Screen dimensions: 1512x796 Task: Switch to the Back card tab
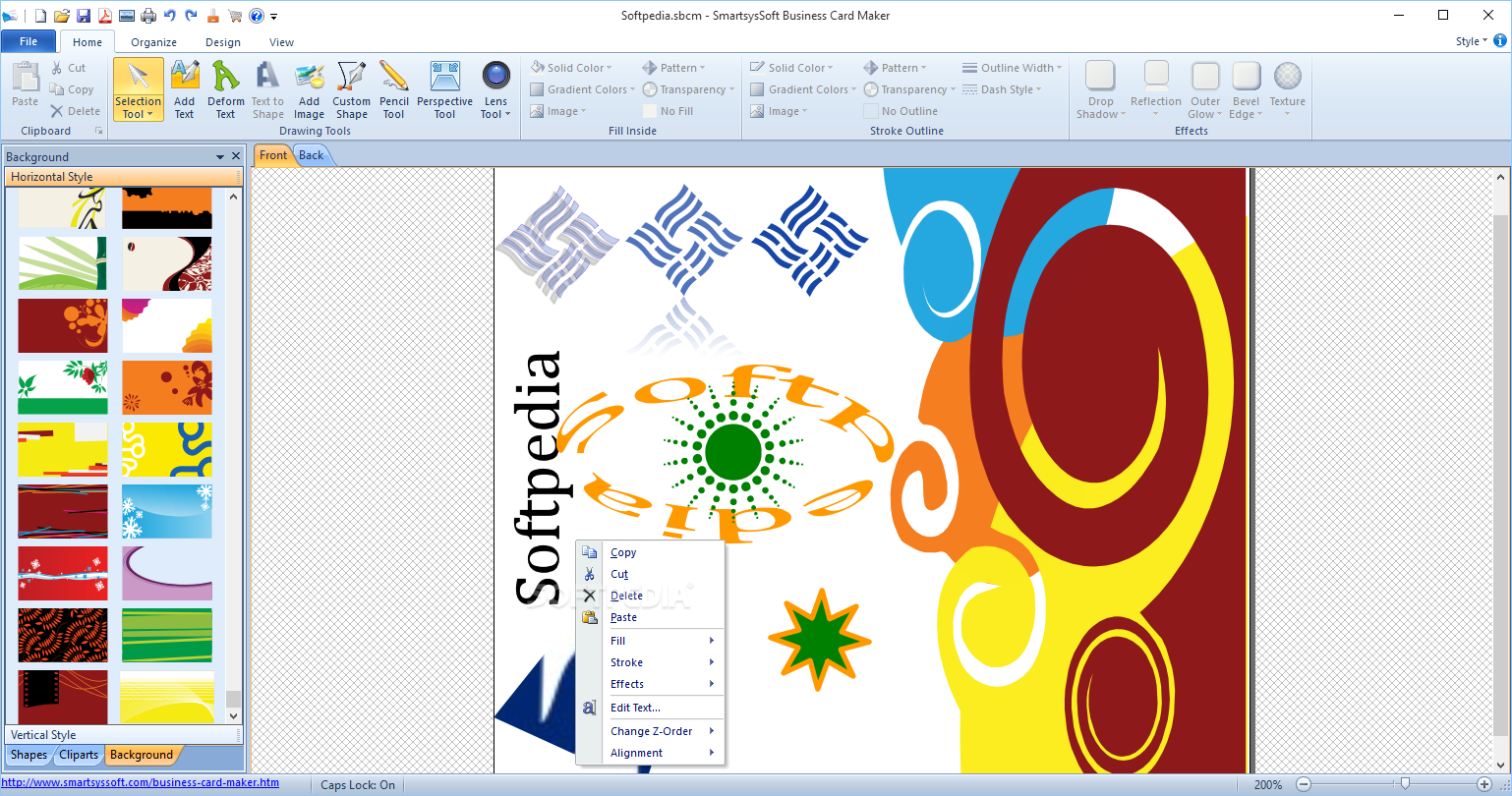coord(312,155)
